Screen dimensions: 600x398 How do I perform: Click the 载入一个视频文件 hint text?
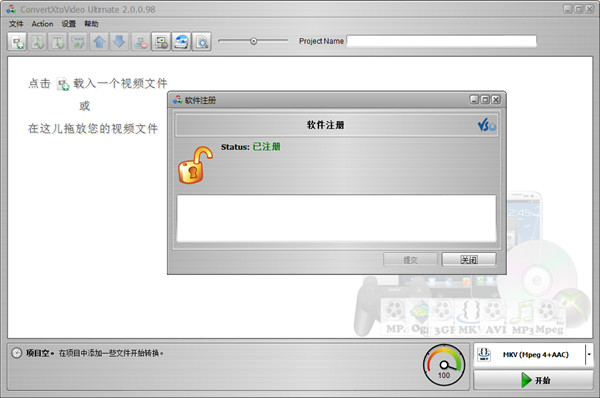(120, 83)
